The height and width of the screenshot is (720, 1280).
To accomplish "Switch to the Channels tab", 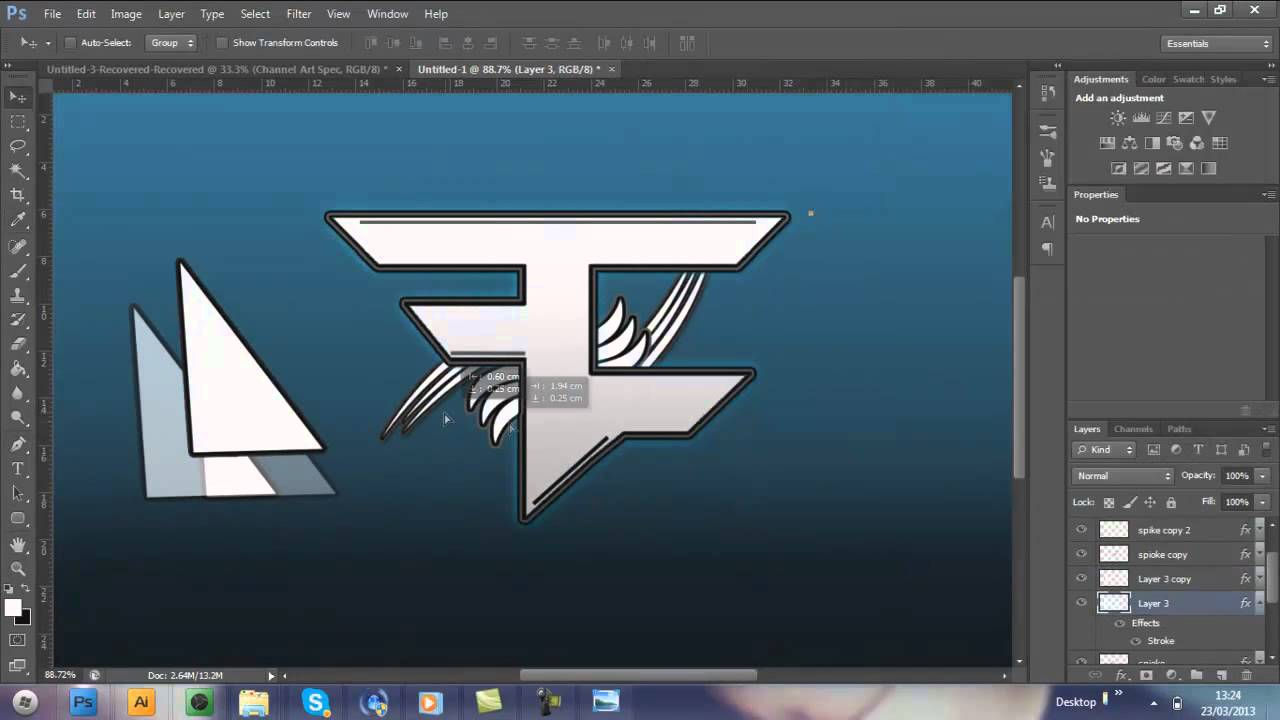I will (1133, 429).
